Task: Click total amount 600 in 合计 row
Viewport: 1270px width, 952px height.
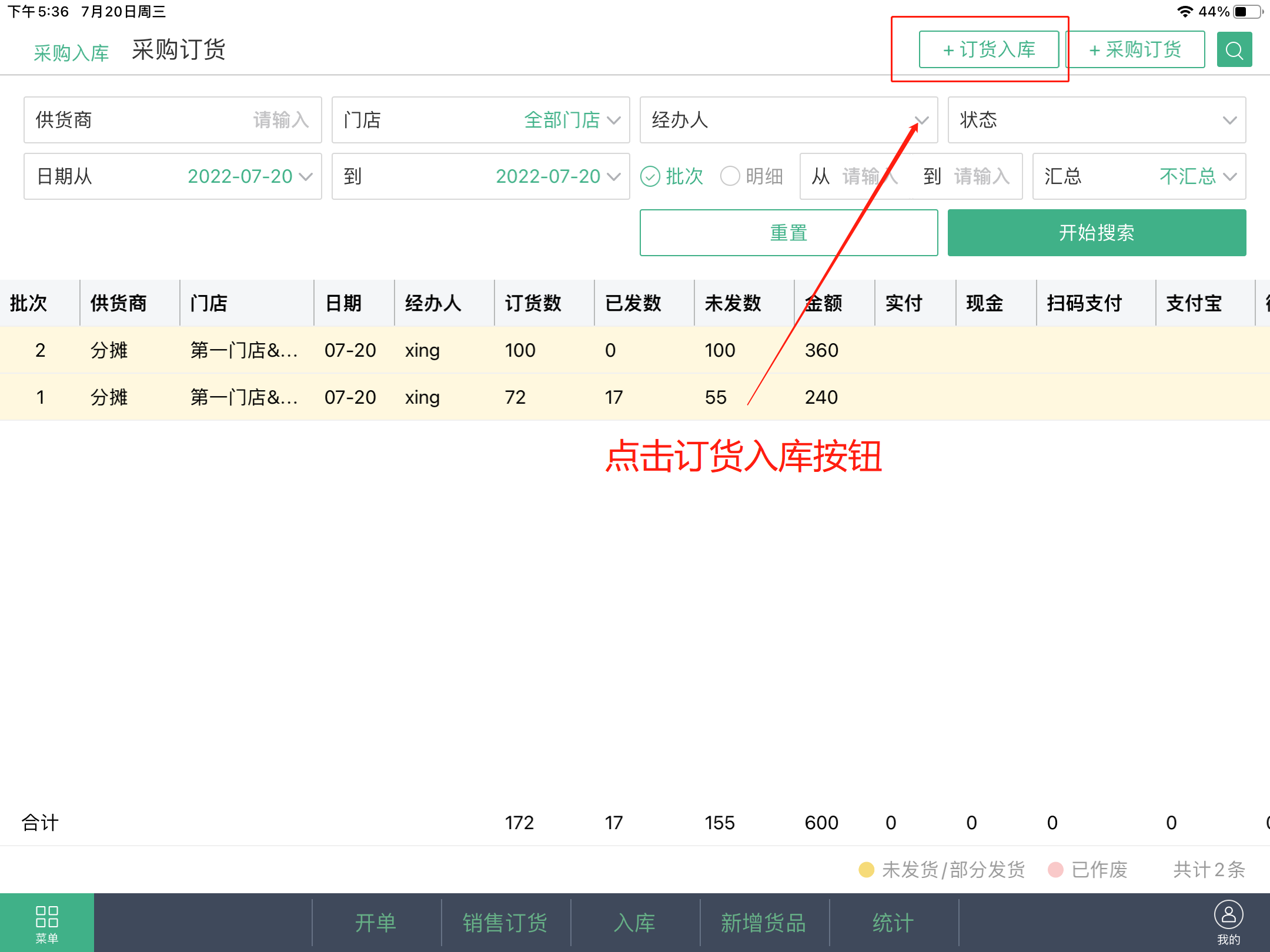Action: coord(821,823)
